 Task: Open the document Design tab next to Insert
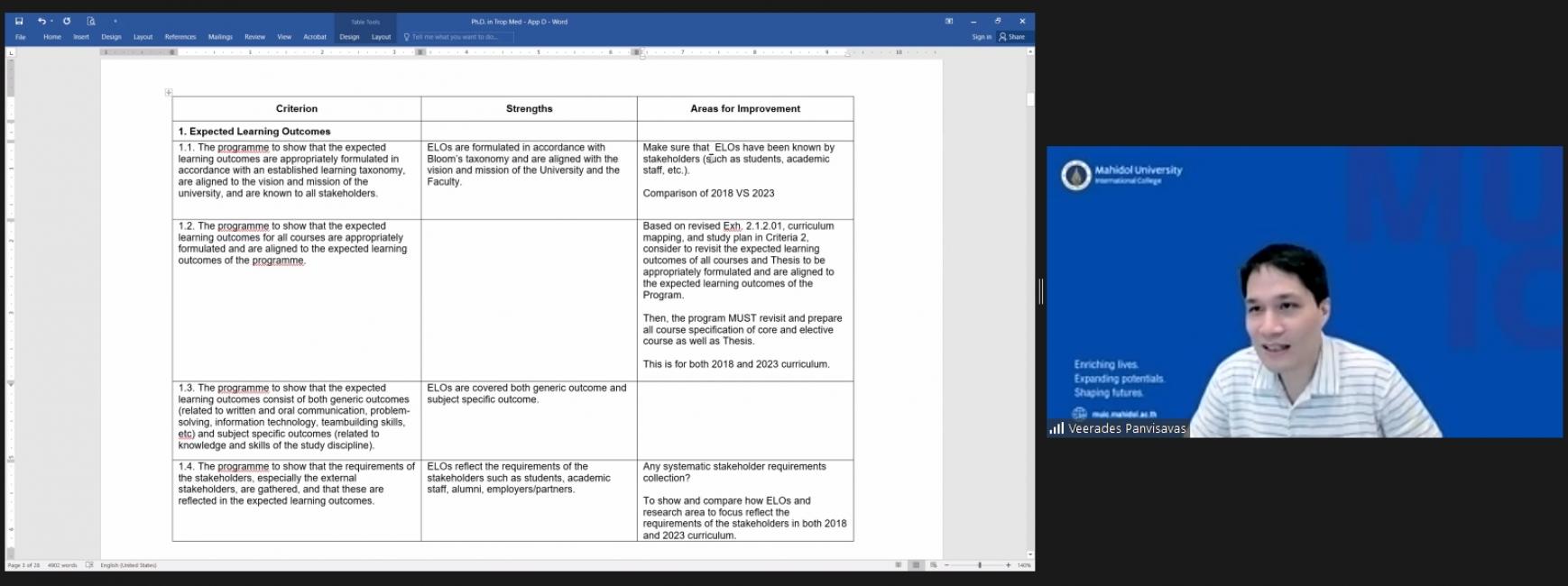click(x=111, y=37)
